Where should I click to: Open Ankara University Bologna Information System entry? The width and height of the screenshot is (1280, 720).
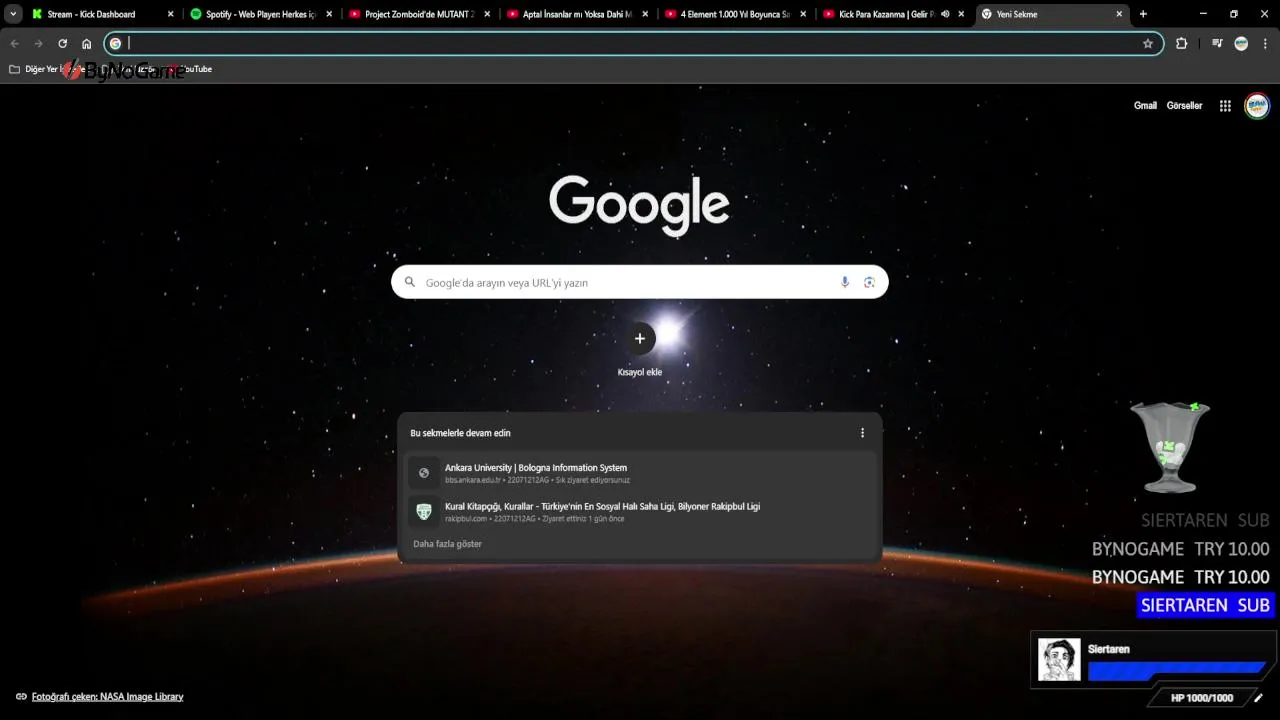(x=640, y=473)
